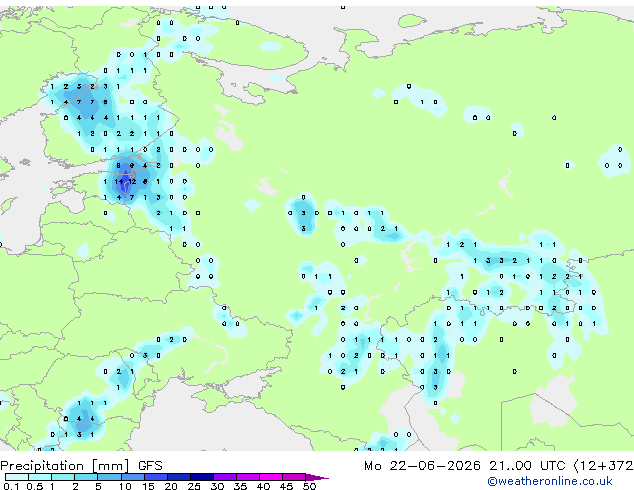Click the over-50 mm legend arrow tip
Viewport: 634px width, 490px height.
coord(317,478)
